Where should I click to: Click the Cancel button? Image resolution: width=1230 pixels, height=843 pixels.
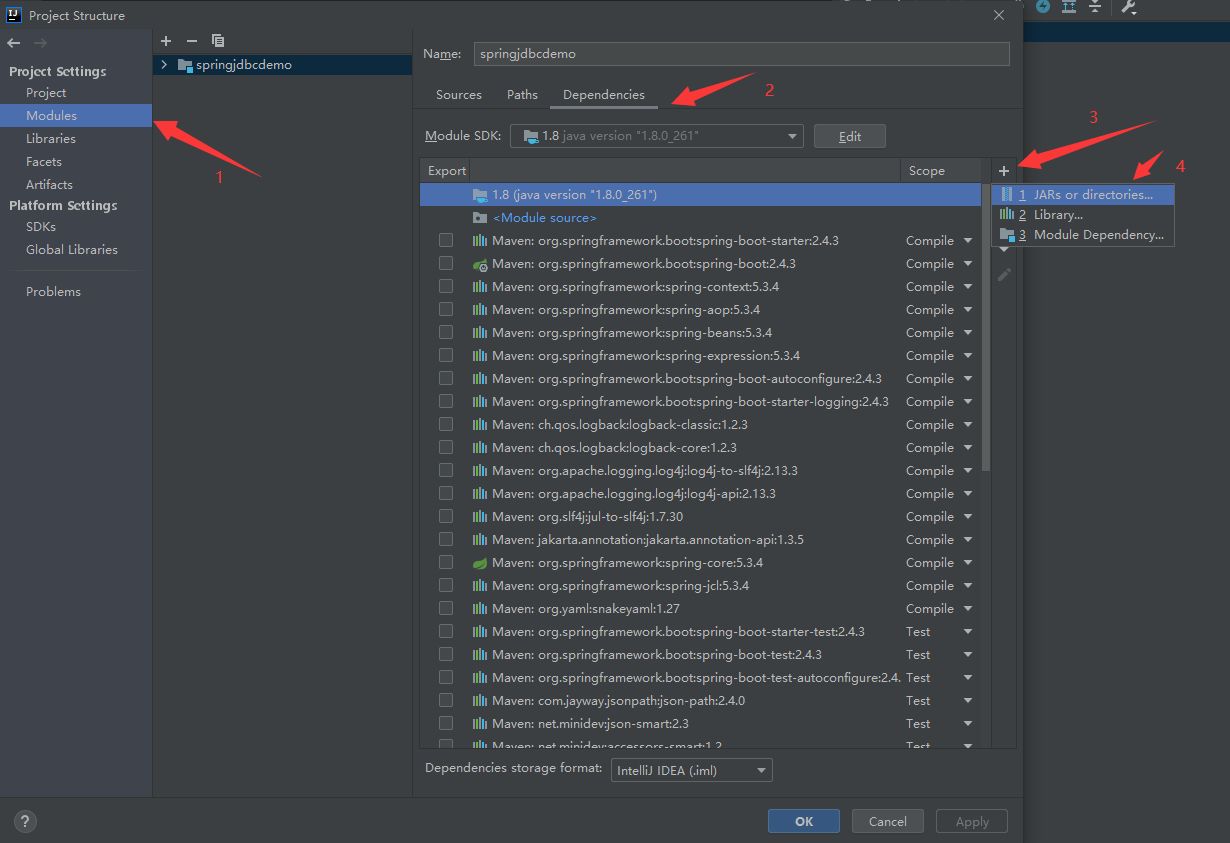tap(888, 822)
